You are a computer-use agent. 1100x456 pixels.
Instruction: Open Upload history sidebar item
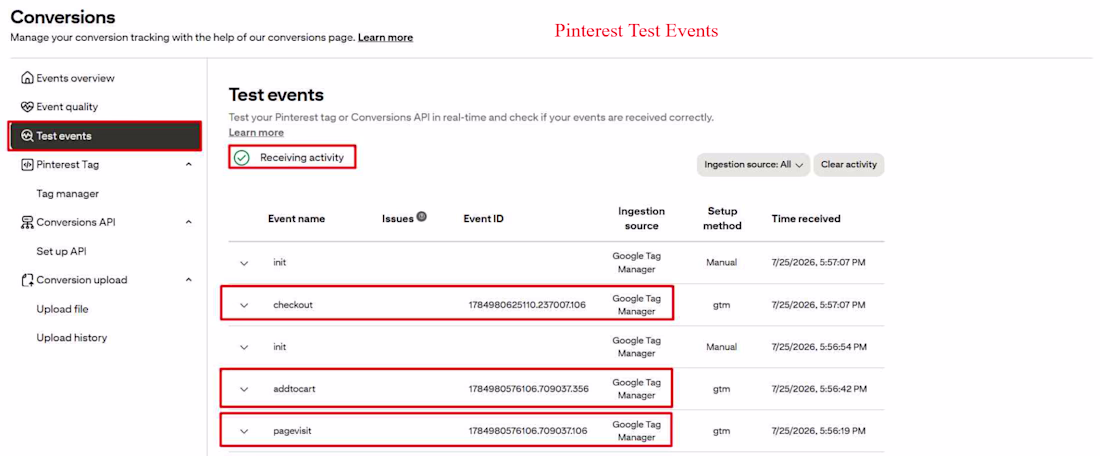tap(72, 337)
